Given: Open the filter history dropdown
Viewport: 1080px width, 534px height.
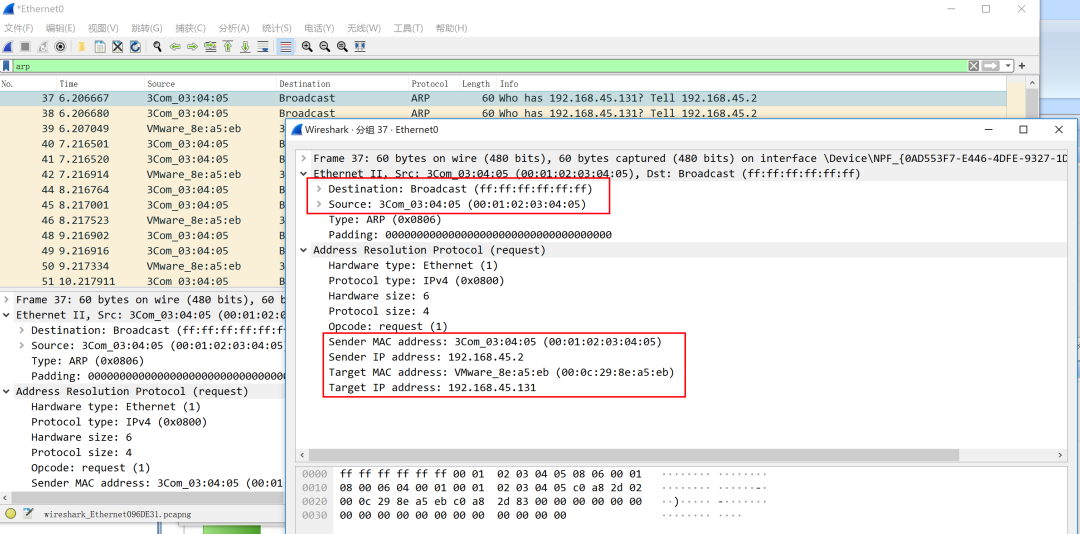Looking at the screenshot, I should tap(1008, 65).
